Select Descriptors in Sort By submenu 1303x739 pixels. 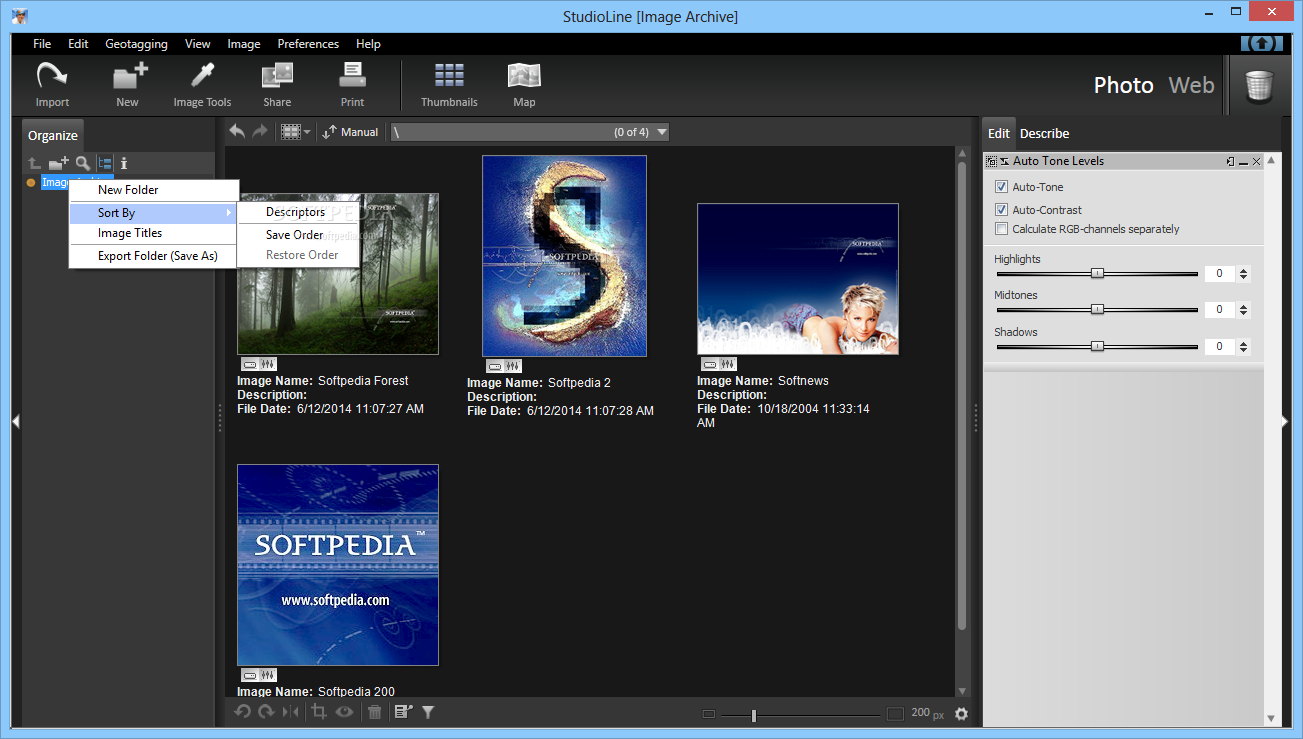pyautogui.click(x=297, y=212)
